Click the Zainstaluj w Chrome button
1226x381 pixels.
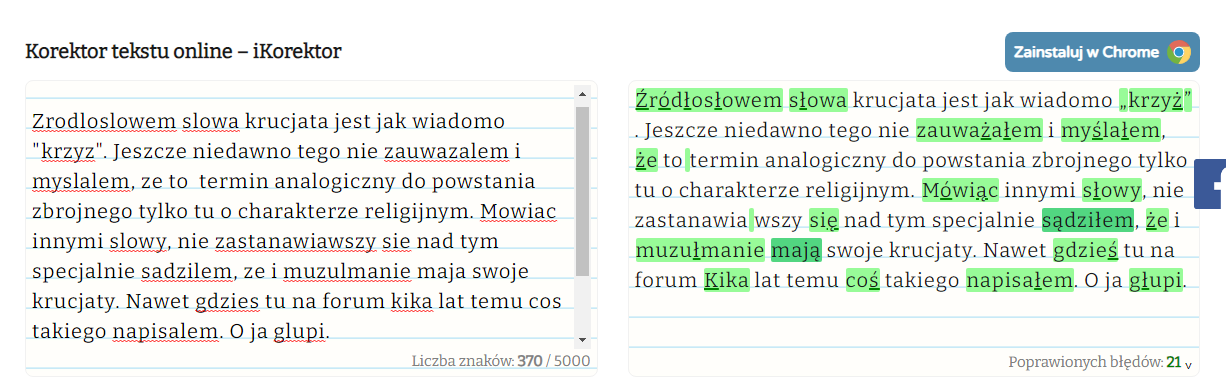[x=1102, y=52]
